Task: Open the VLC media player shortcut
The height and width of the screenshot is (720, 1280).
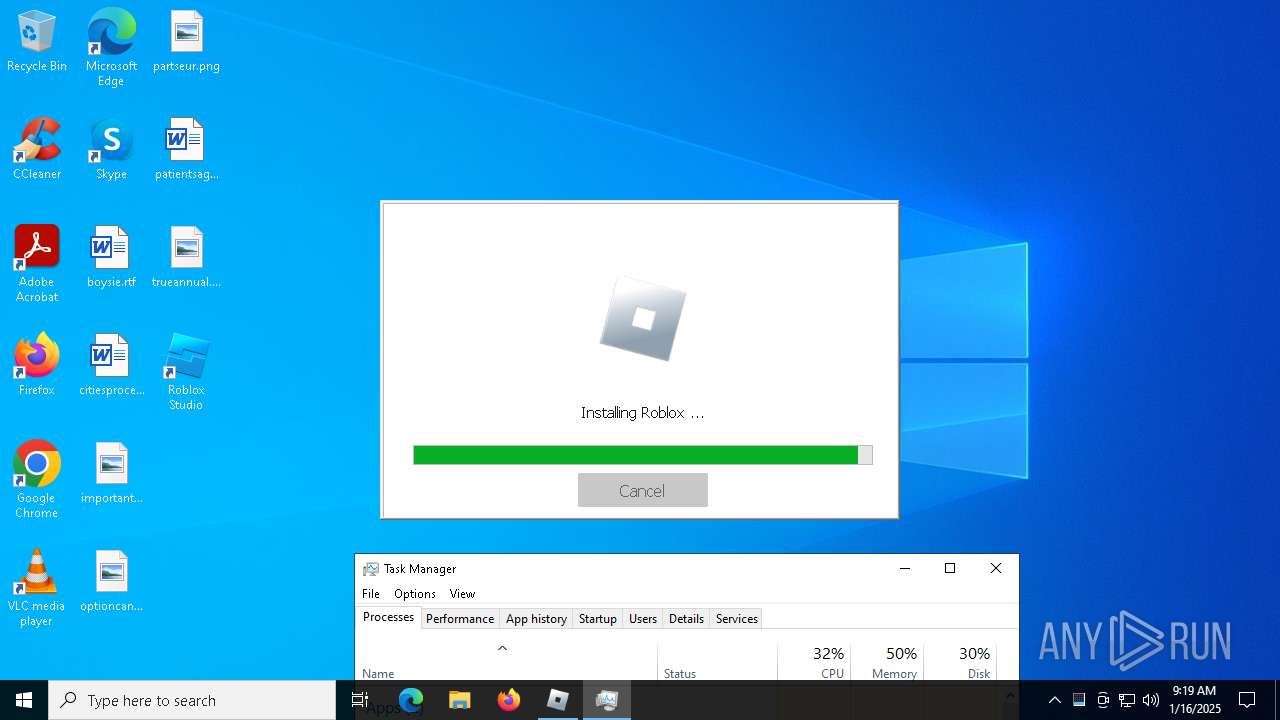Action: [x=37, y=588]
